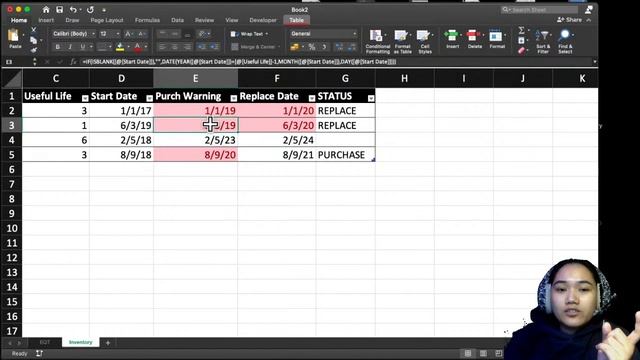Viewport: 640px width, 360px height.
Task: Click the Fill down icon below AutoSum
Action: pos(521,40)
